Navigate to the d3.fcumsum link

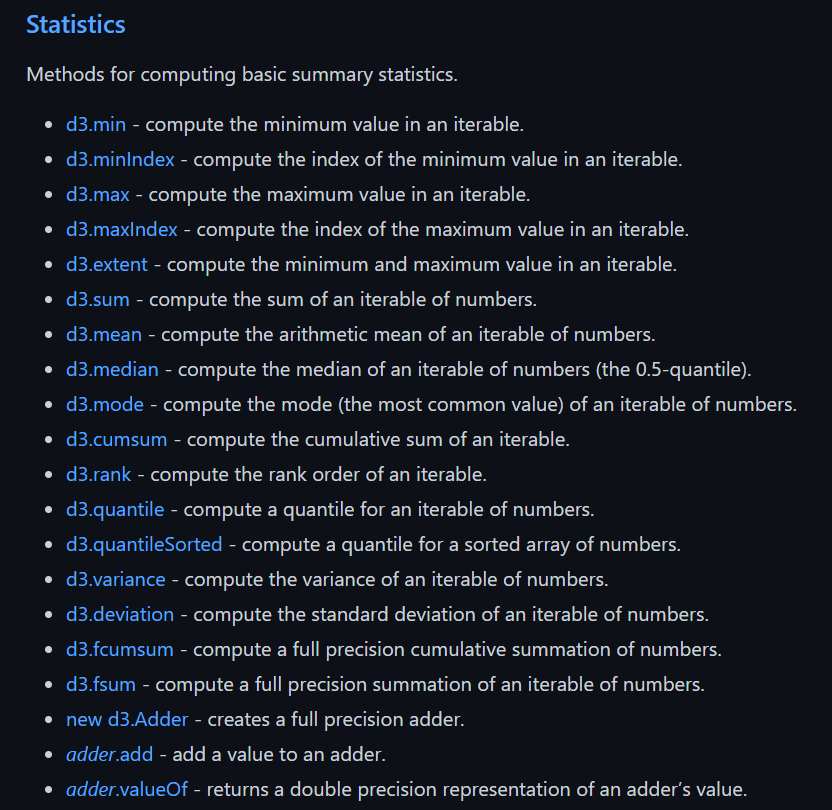[120, 650]
